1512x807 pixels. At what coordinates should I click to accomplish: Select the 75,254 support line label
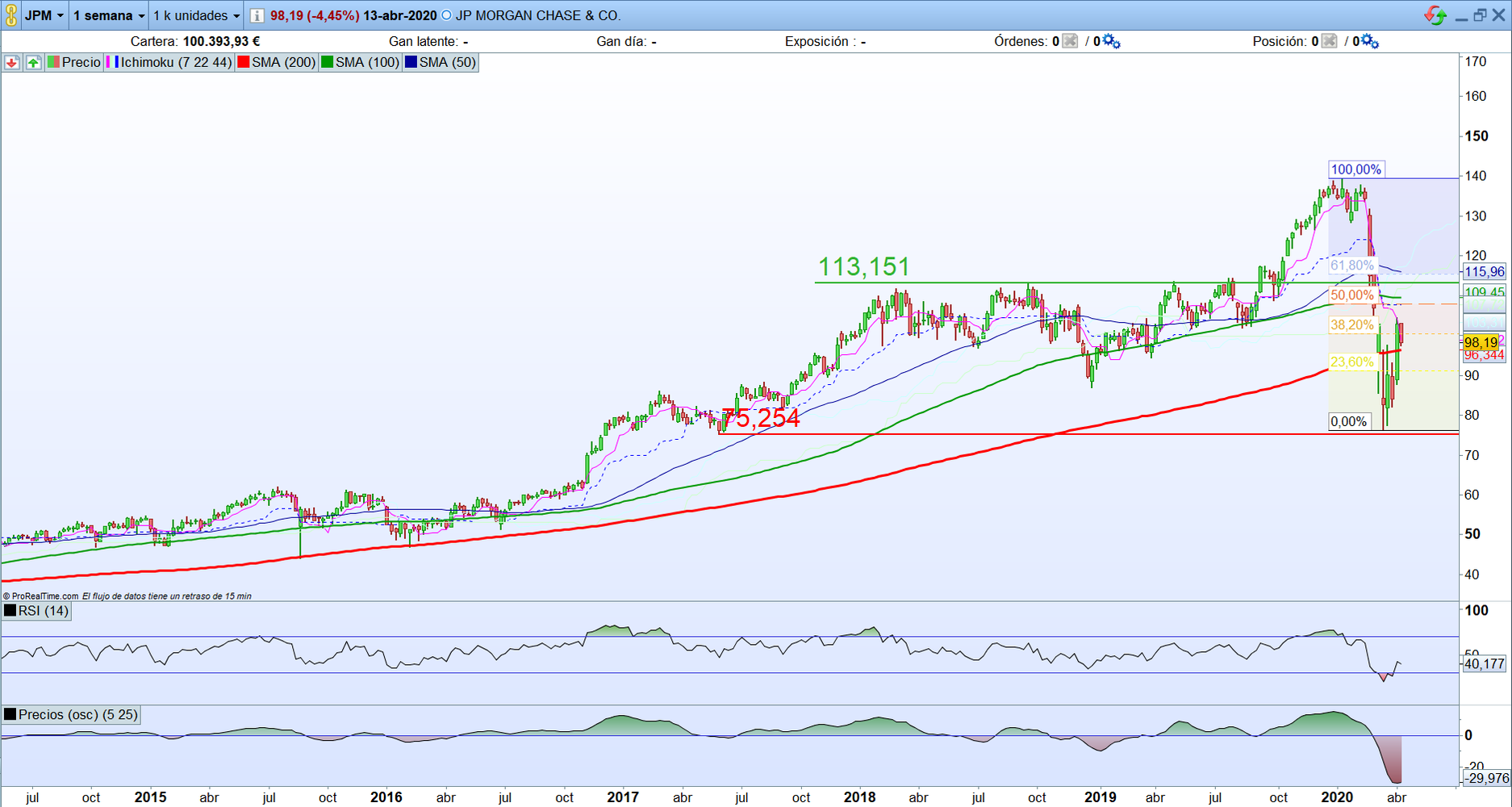(x=761, y=418)
